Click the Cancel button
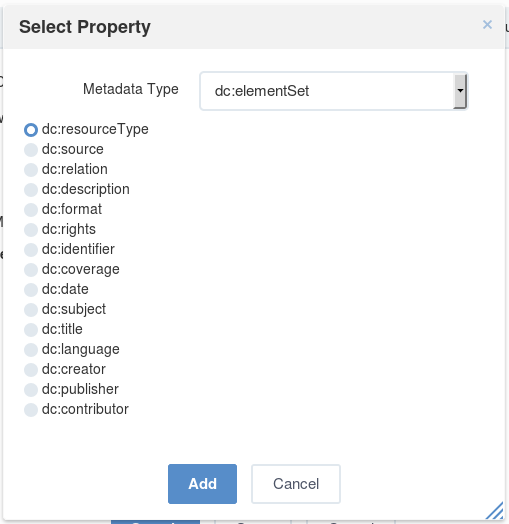 pos(296,484)
